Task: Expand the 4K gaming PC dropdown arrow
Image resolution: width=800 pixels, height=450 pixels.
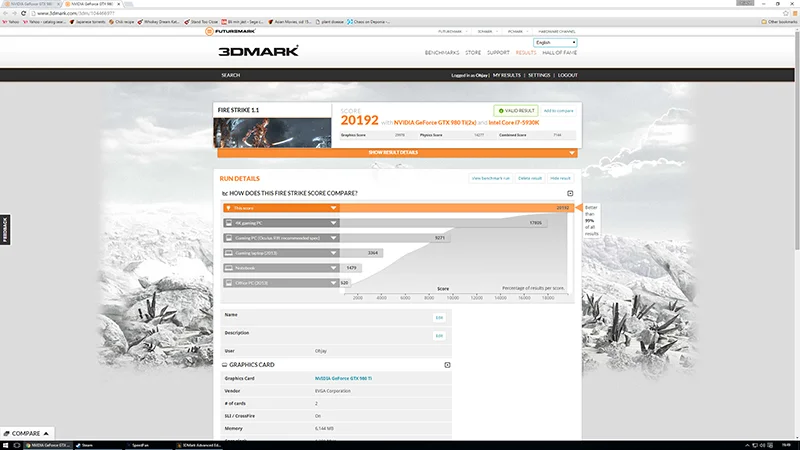Action: [333, 223]
